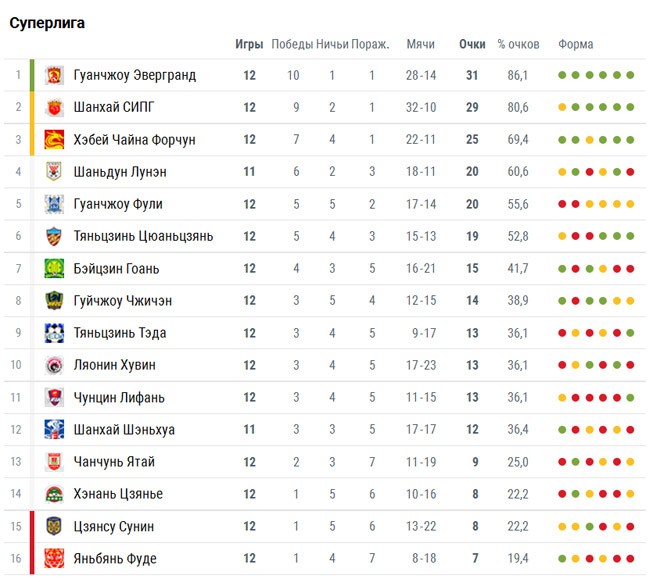Image resolution: width=660 pixels, height=586 pixels.
Task: Sort by the Игры column header
Action: (249, 44)
